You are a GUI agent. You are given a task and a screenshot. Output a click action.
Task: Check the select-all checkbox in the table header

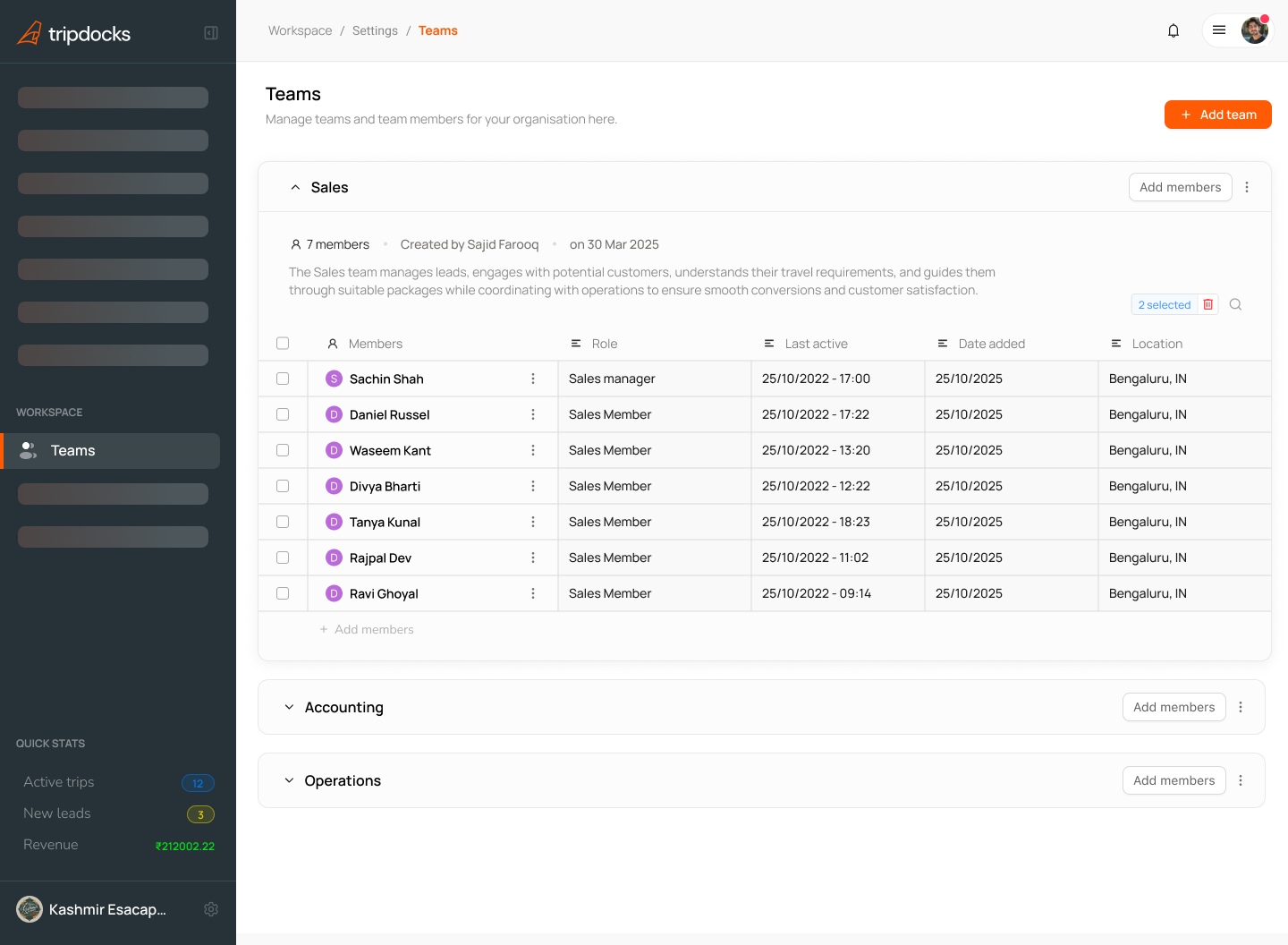pos(283,343)
